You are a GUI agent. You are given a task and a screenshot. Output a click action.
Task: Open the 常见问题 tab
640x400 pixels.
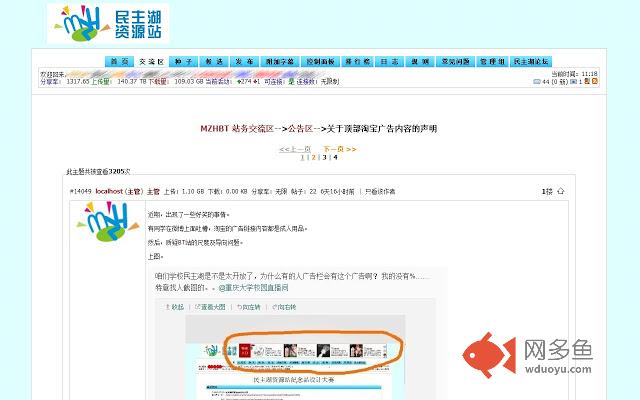pos(455,61)
